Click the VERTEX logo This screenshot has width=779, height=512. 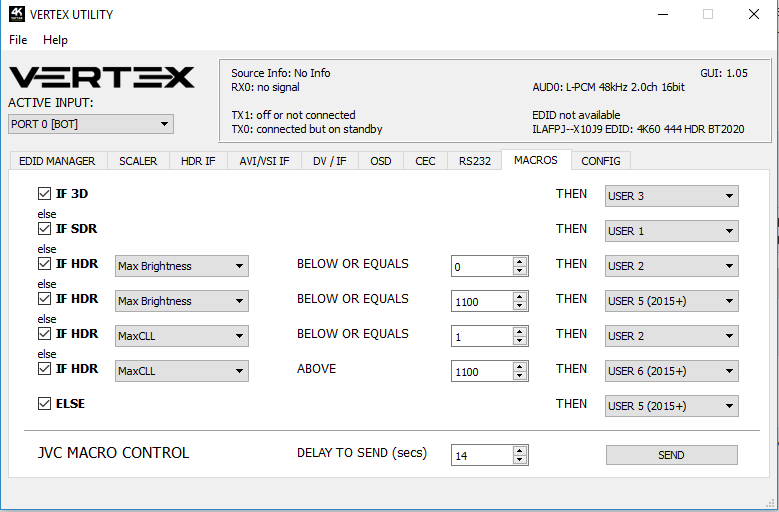click(102, 77)
